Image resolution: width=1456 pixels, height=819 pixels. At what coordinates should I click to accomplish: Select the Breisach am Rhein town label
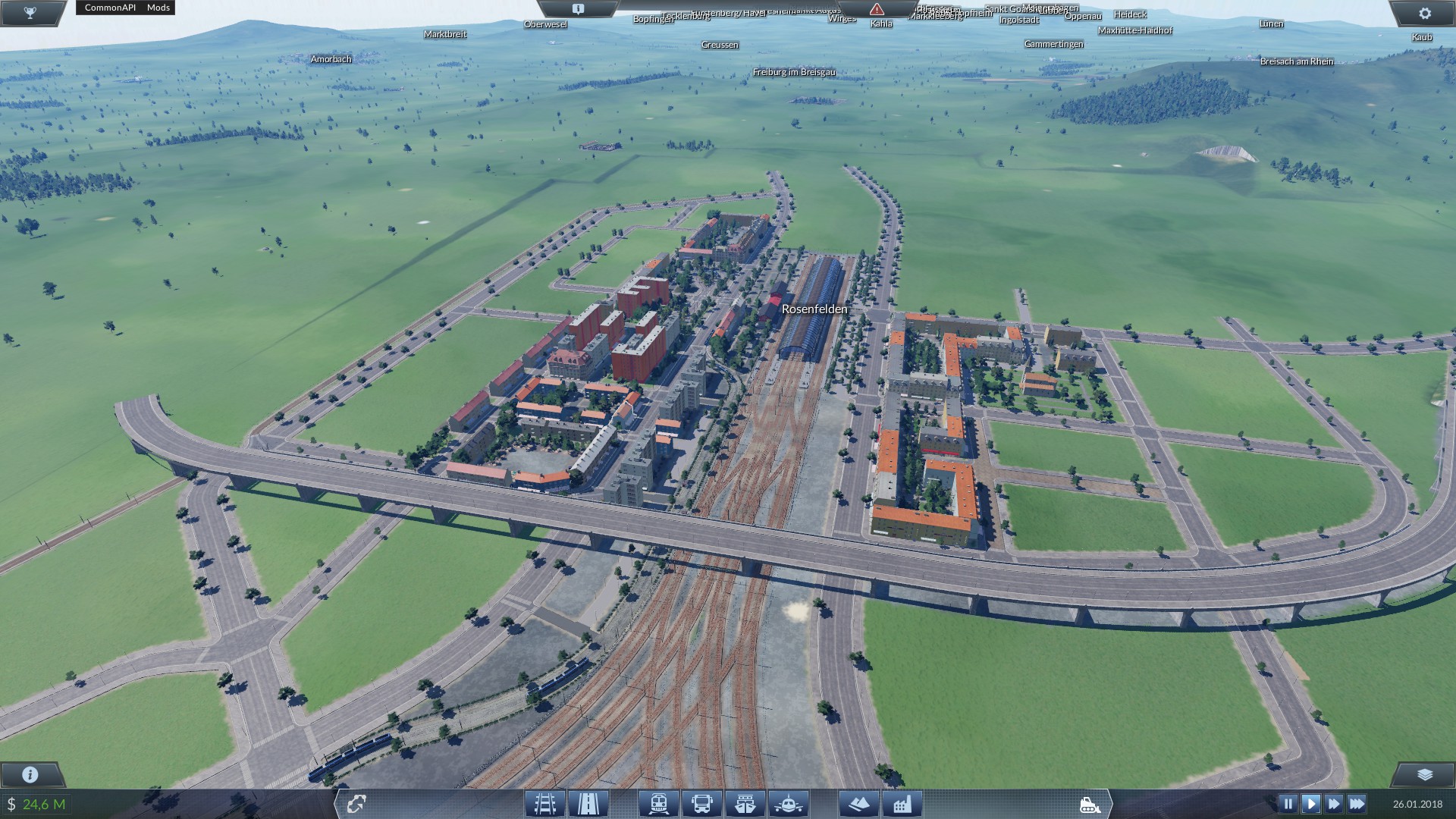[1297, 61]
